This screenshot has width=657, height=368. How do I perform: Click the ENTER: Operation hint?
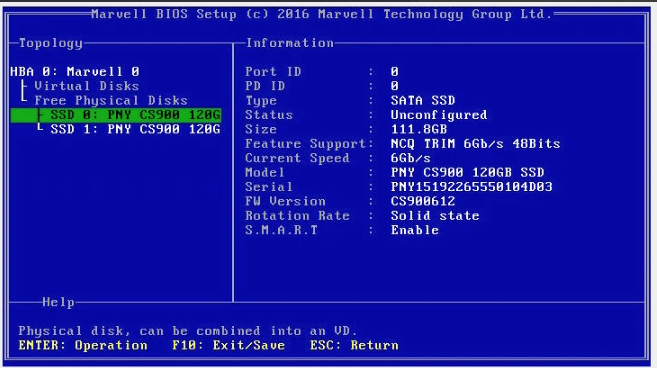click(x=83, y=345)
